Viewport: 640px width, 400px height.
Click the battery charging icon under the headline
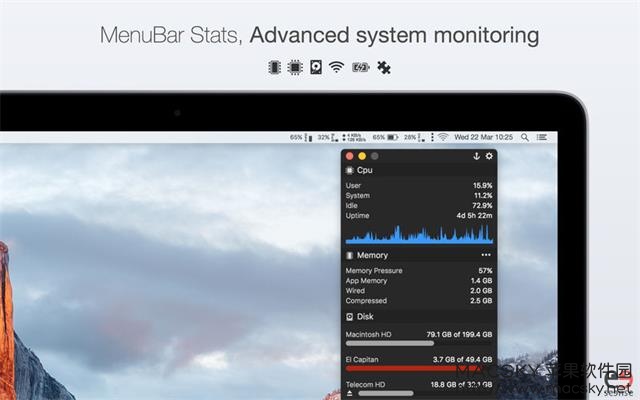click(361, 67)
